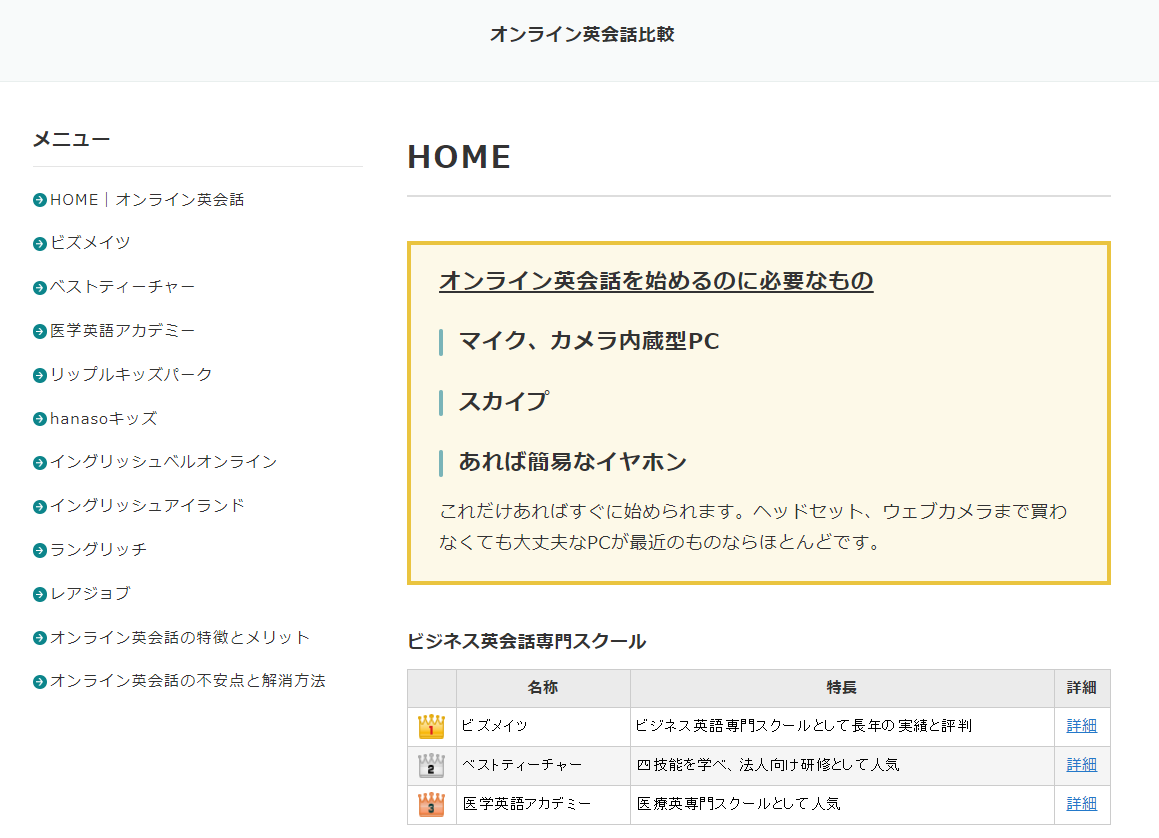Open ベストティーチャー from the sidebar menu
Viewport: 1159px width, 838px height.
[122, 287]
